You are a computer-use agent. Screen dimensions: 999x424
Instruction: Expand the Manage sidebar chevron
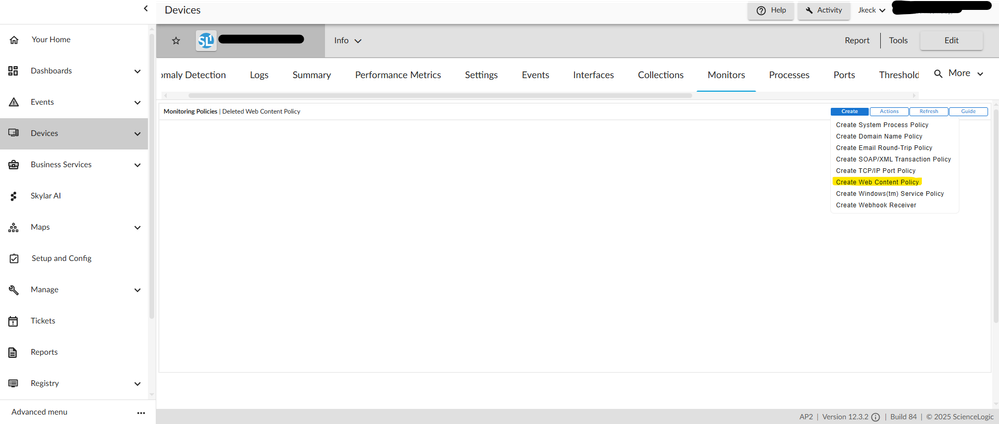pyautogui.click(x=137, y=290)
